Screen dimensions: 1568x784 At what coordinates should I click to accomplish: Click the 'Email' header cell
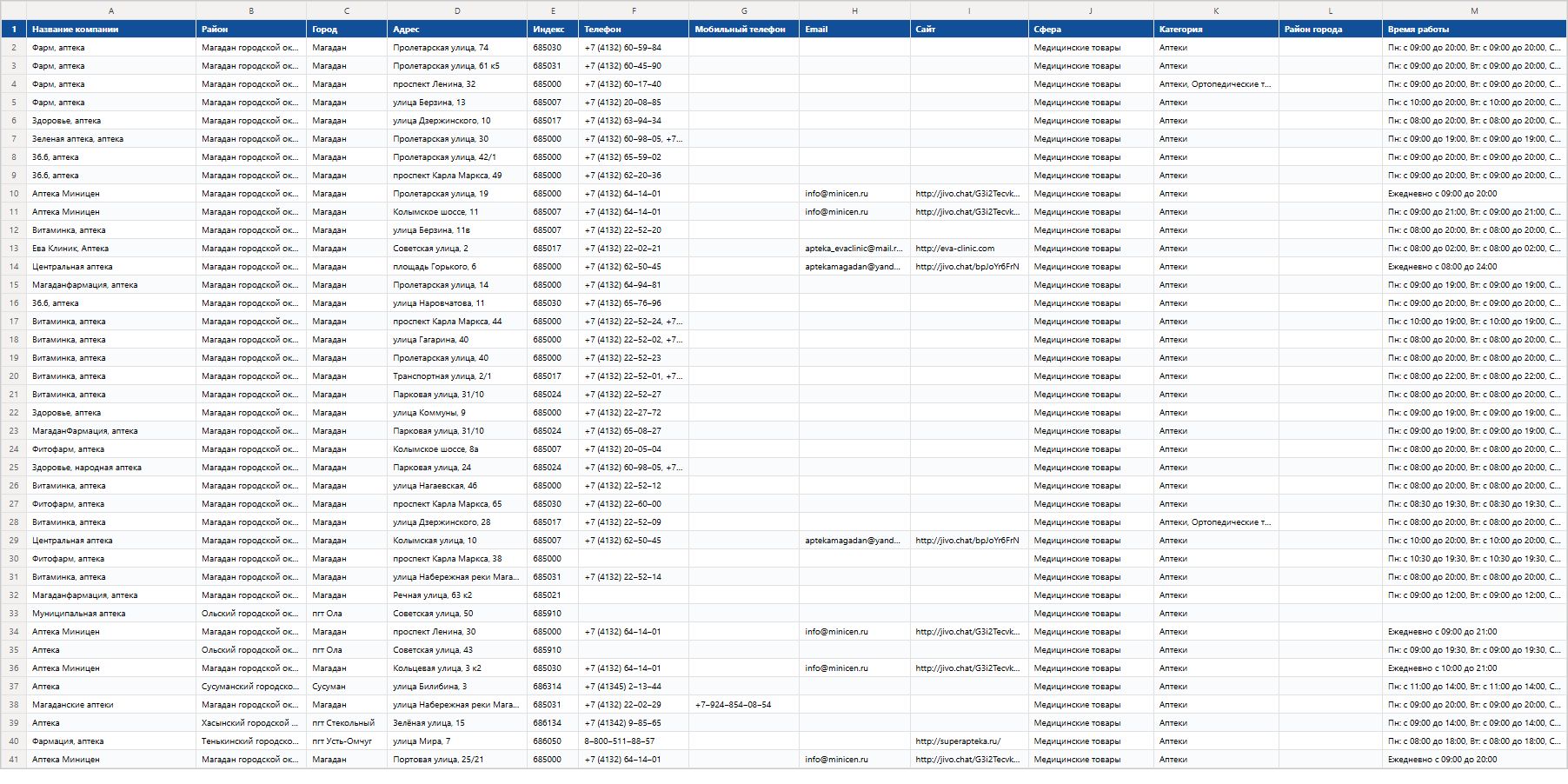(x=855, y=30)
